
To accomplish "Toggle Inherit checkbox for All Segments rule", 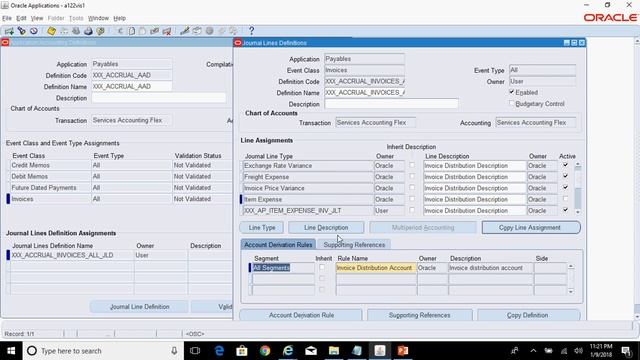I will pos(322,267).
